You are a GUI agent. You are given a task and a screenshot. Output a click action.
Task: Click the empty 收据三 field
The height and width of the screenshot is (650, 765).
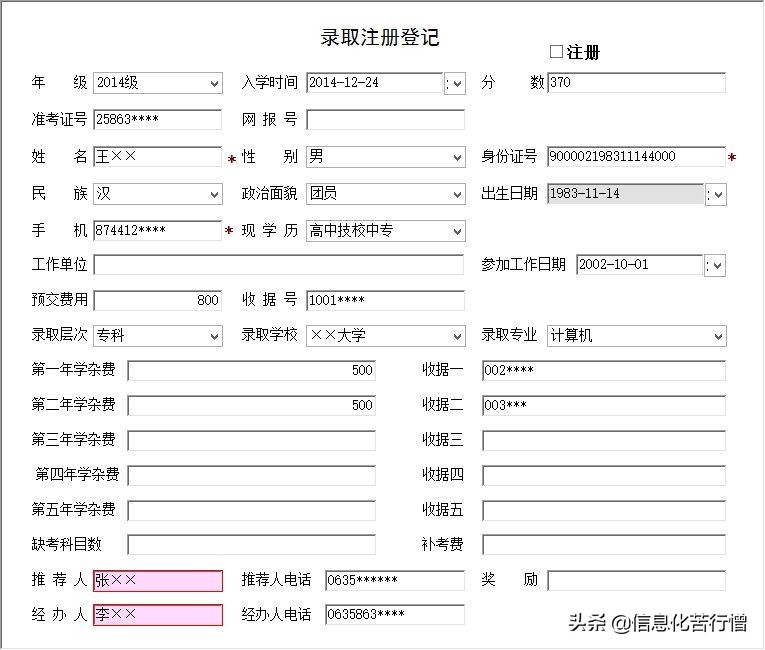(604, 441)
